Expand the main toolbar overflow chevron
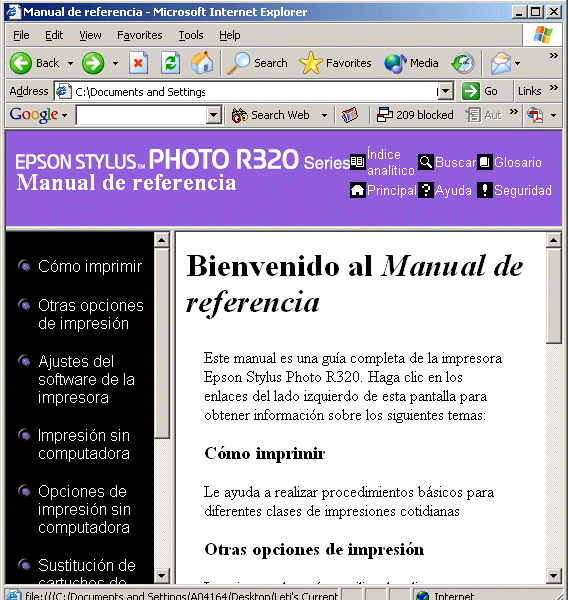The width and height of the screenshot is (568, 600). [553, 56]
